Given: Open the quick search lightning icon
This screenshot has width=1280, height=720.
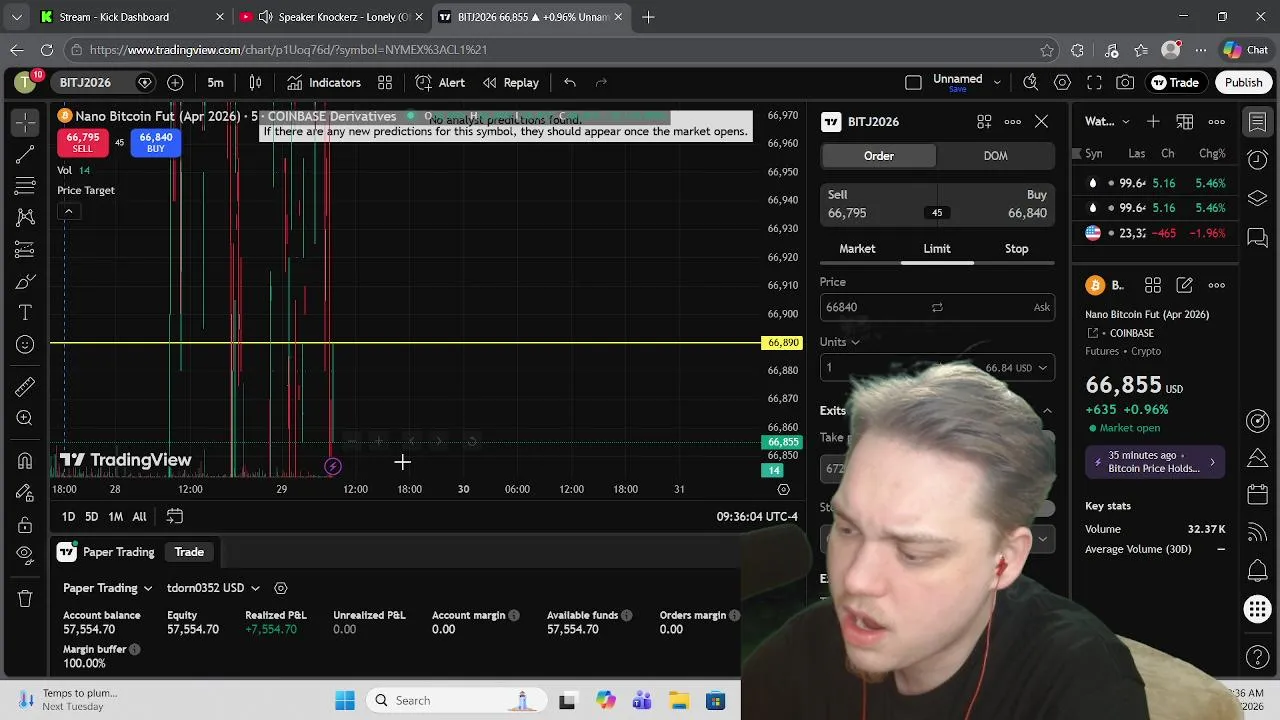Looking at the screenshot, I should pos(1030,83).
